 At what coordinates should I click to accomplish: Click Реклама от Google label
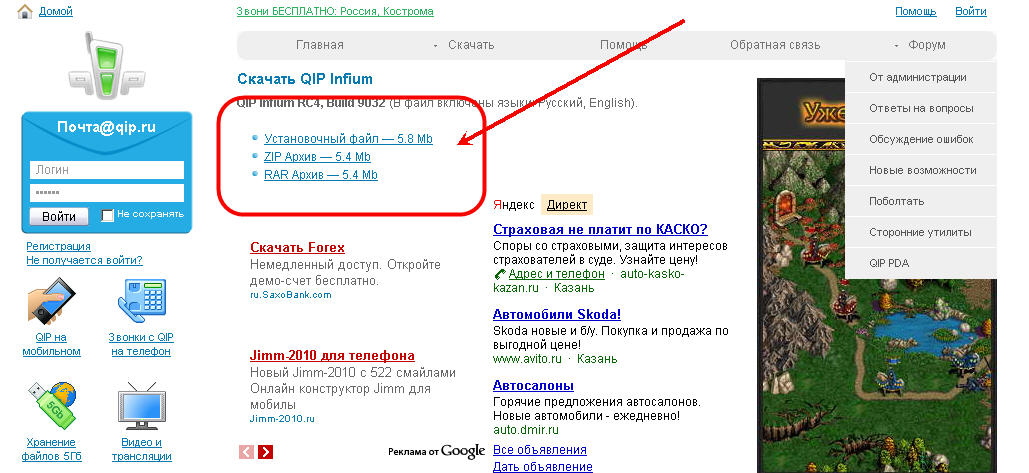tap(436, 451)
